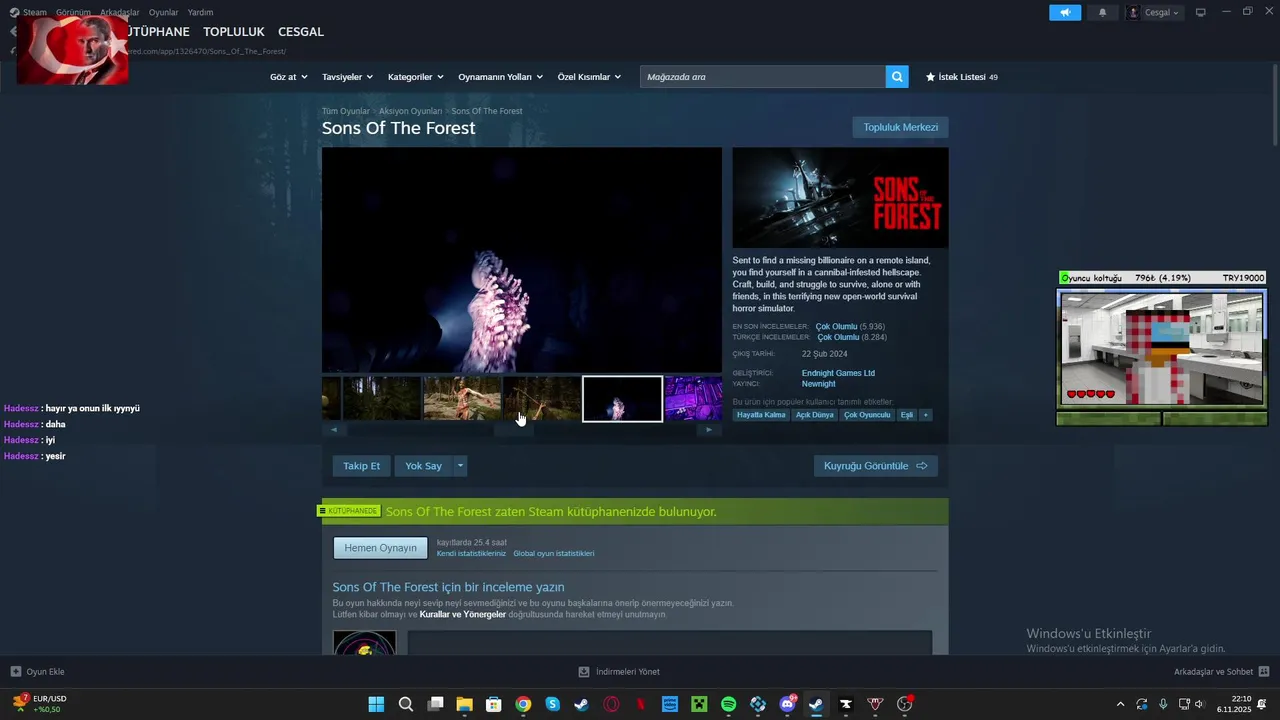Select the Hayatta Kalma tag

pyautogui.click(x=761, y=415)
